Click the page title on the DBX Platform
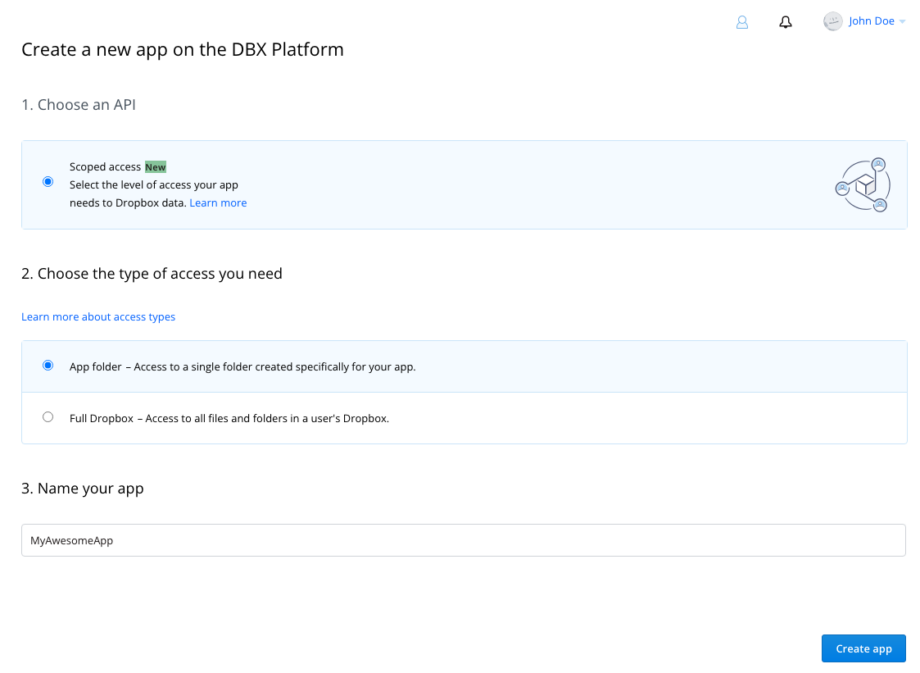 [x=182, y=49]
